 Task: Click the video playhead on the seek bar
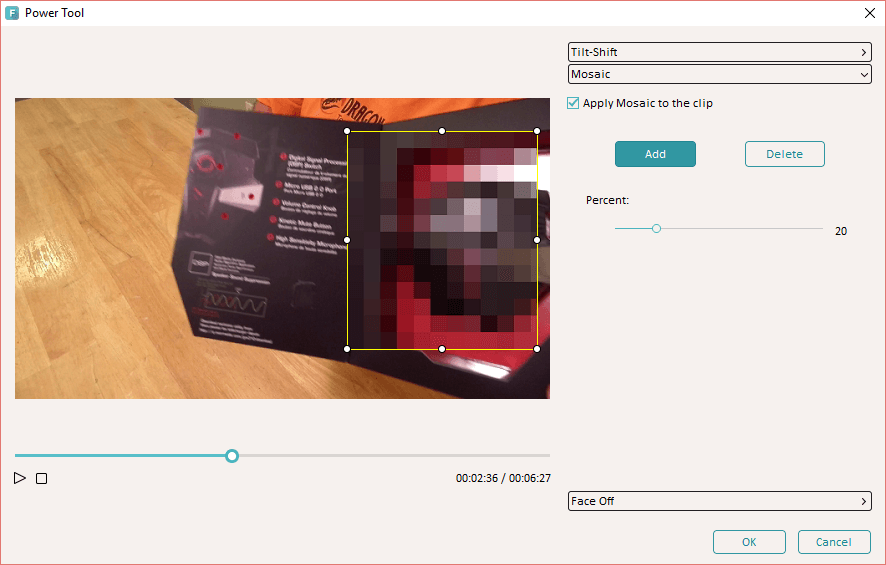tap(232, 456)
